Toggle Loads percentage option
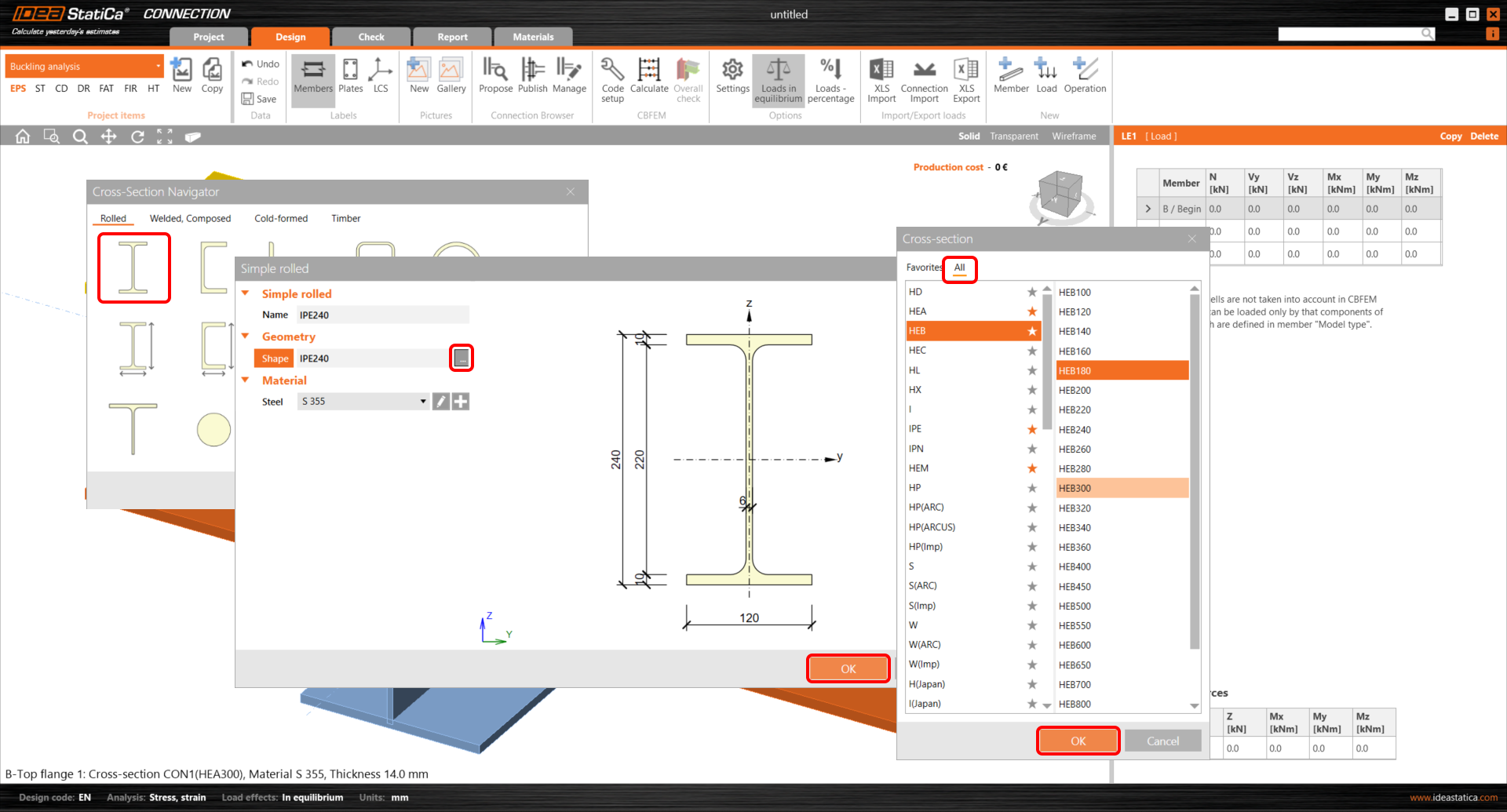This screenshot has height=812, width=1507. [830, 80]
